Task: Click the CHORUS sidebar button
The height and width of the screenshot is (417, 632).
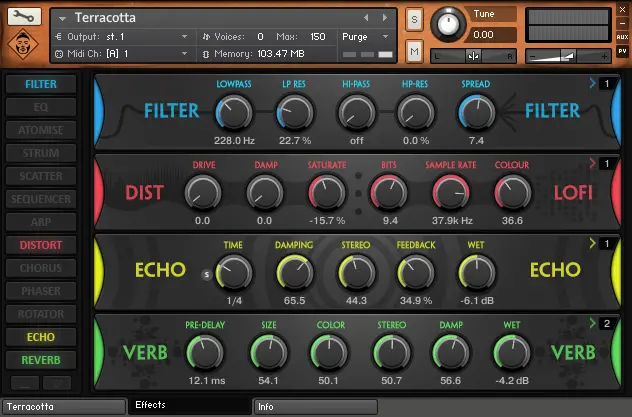Action: [x=41, y=268]
